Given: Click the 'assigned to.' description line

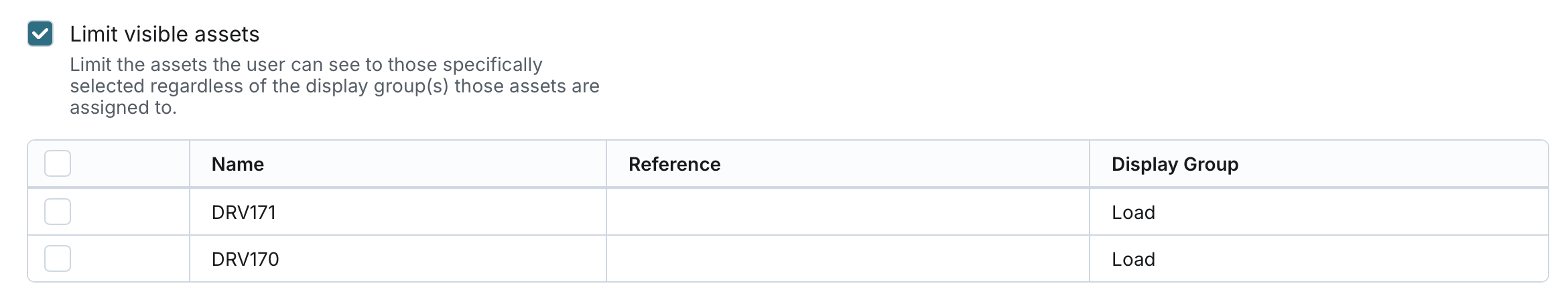Looking at the screenshot, I should pyautogui.click(x=123, y=108).
